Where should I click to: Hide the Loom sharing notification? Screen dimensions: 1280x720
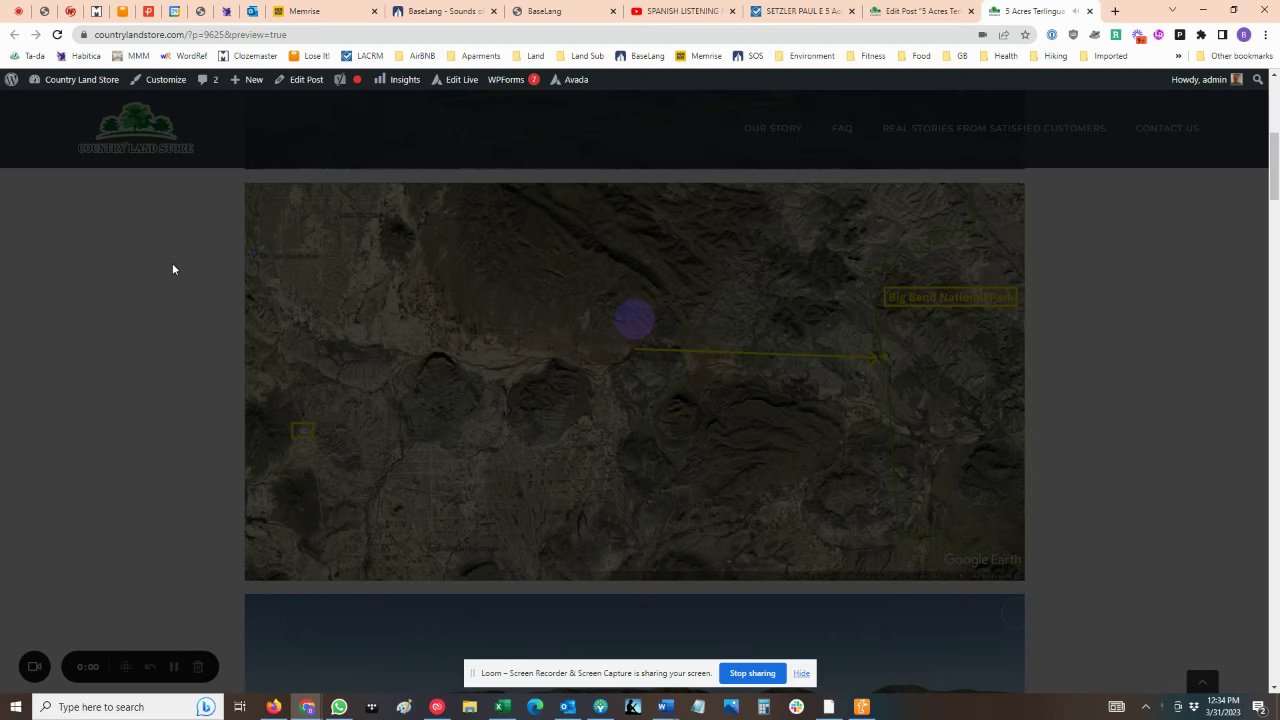click(801, 673)
